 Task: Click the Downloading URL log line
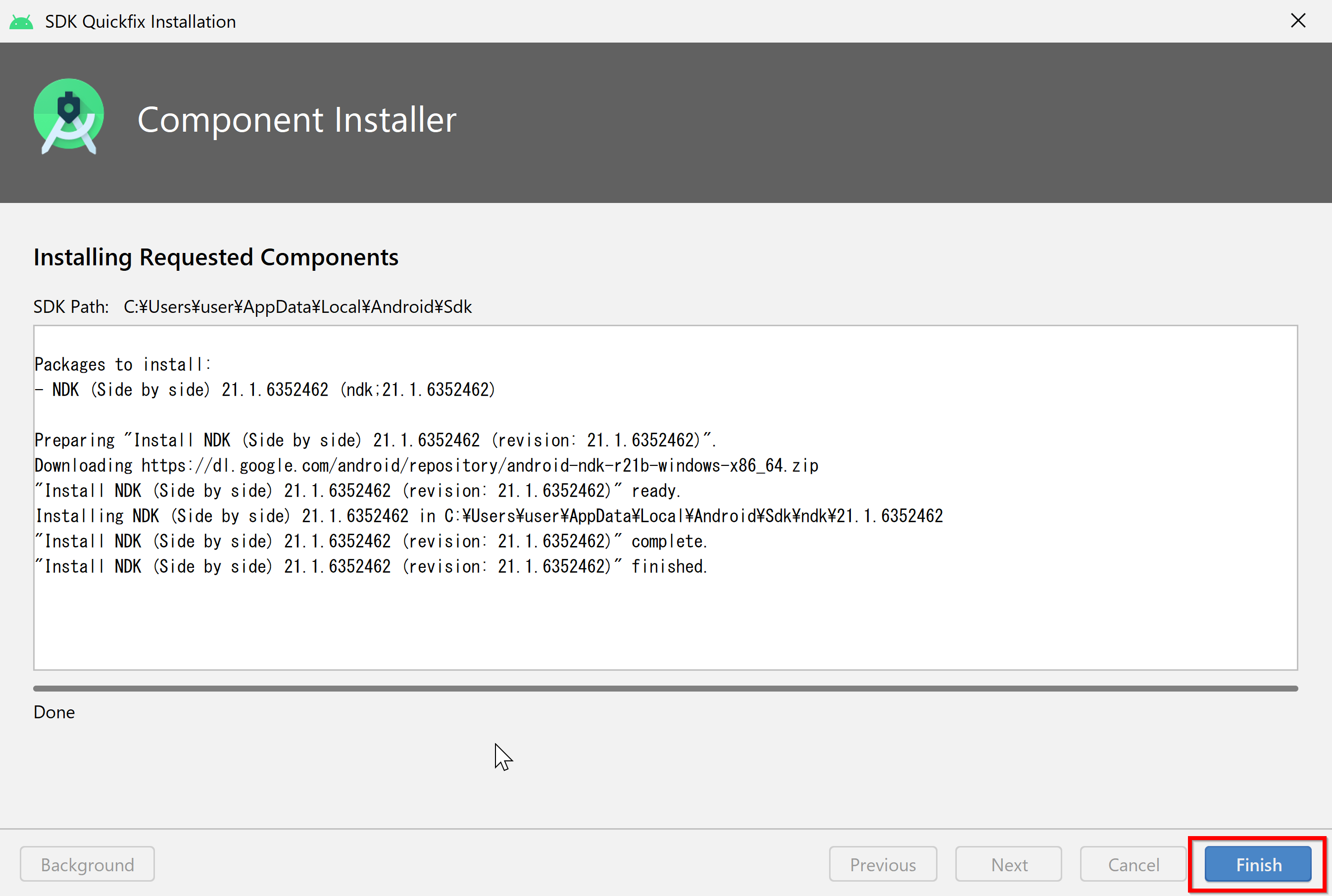coord(426,466)
